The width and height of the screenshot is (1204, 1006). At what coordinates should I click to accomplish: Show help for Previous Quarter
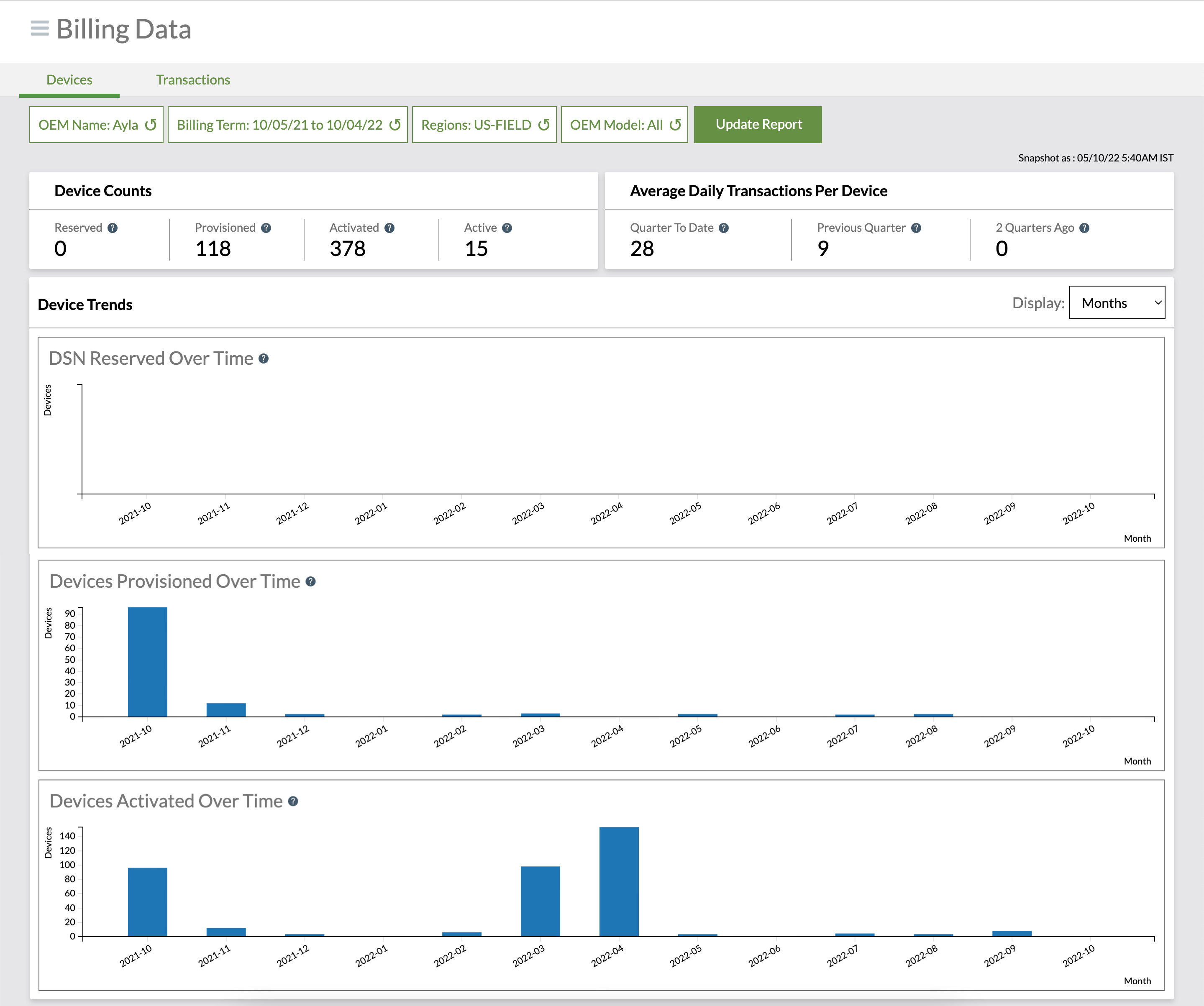coord(916,228)
